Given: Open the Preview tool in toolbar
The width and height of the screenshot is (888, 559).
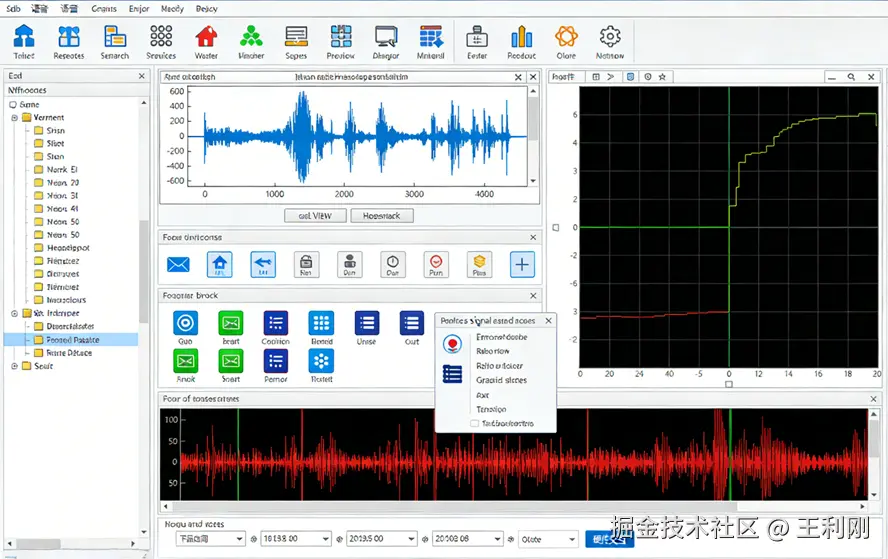Looking at the screenshot, I should (341, 38).
